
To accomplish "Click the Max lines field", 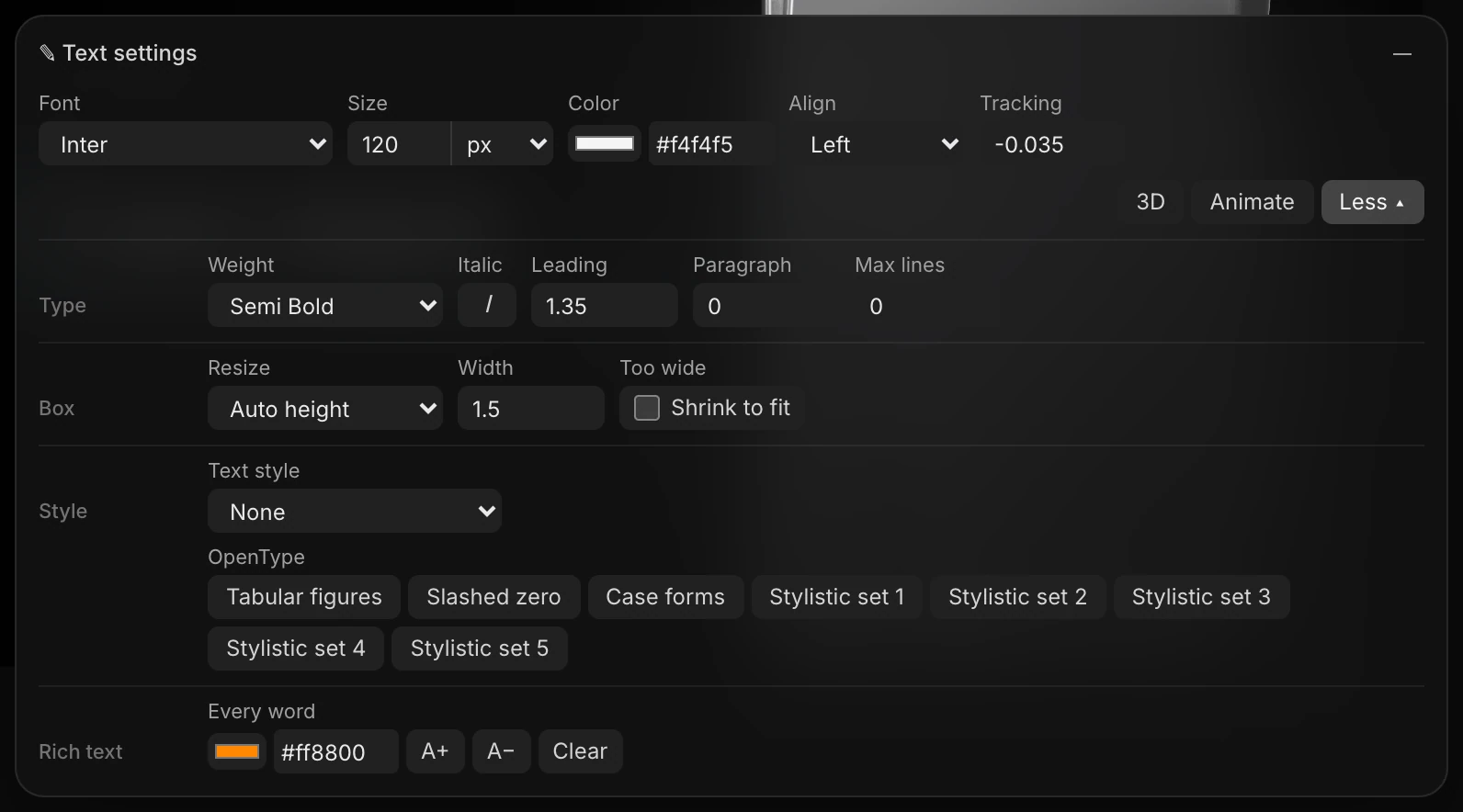I will (928, 305).
